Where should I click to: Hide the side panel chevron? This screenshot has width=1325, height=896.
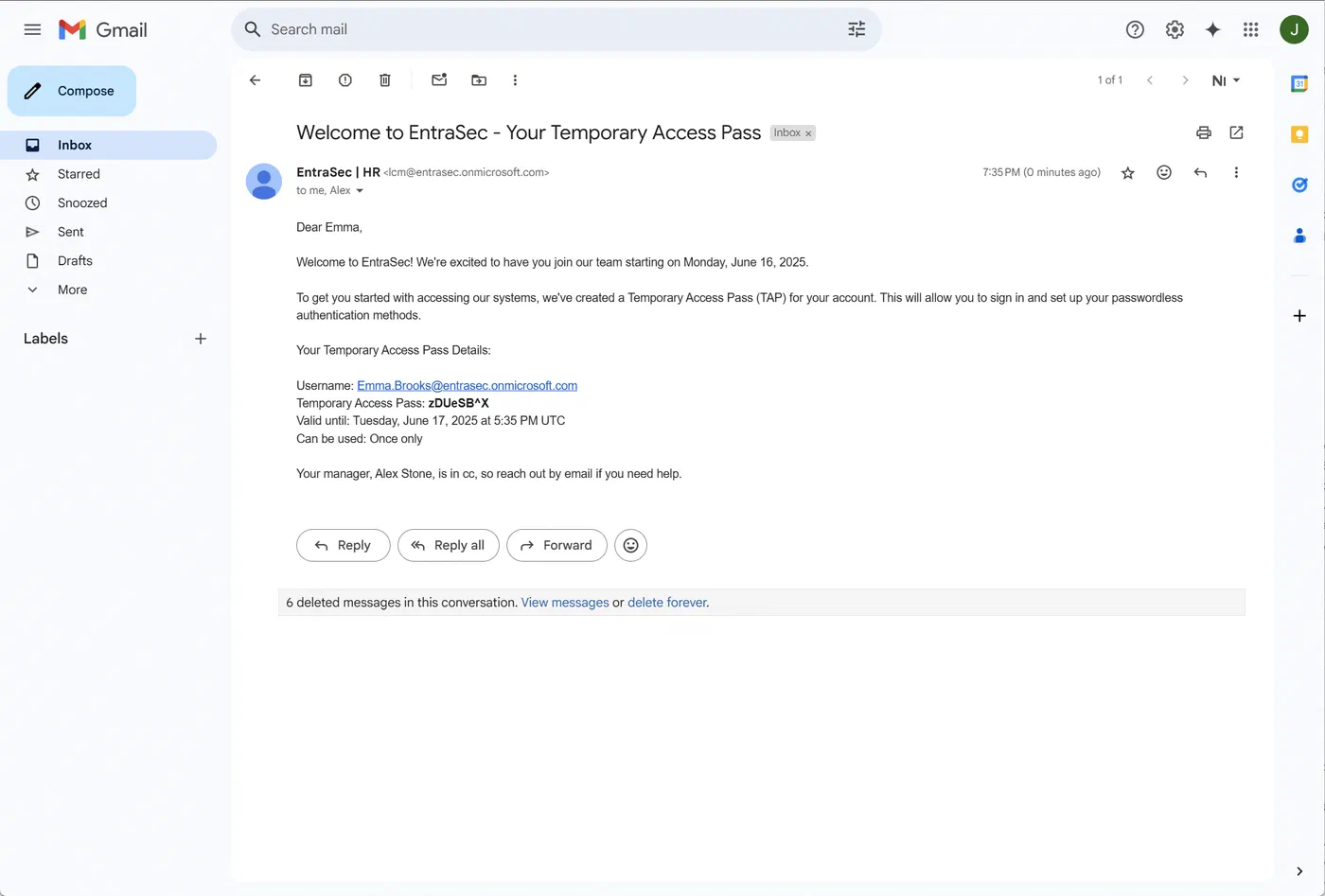[1299, 871]
